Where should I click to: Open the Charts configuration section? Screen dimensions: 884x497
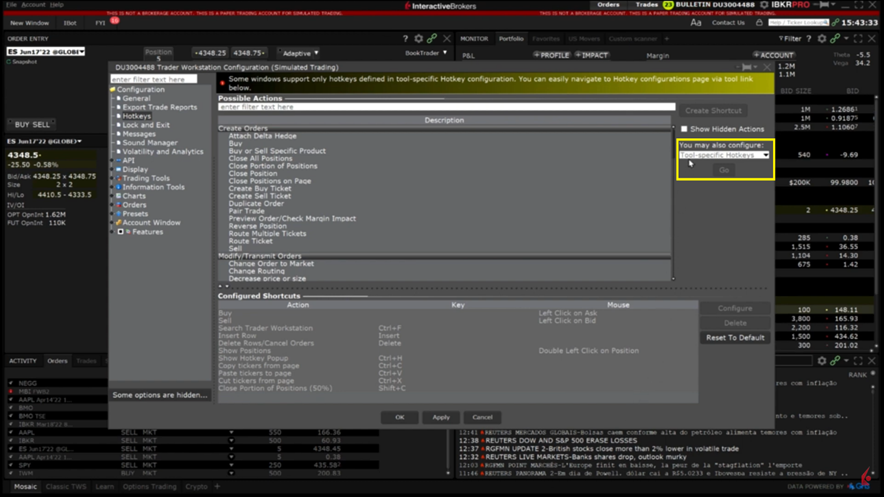pos(134,196)
